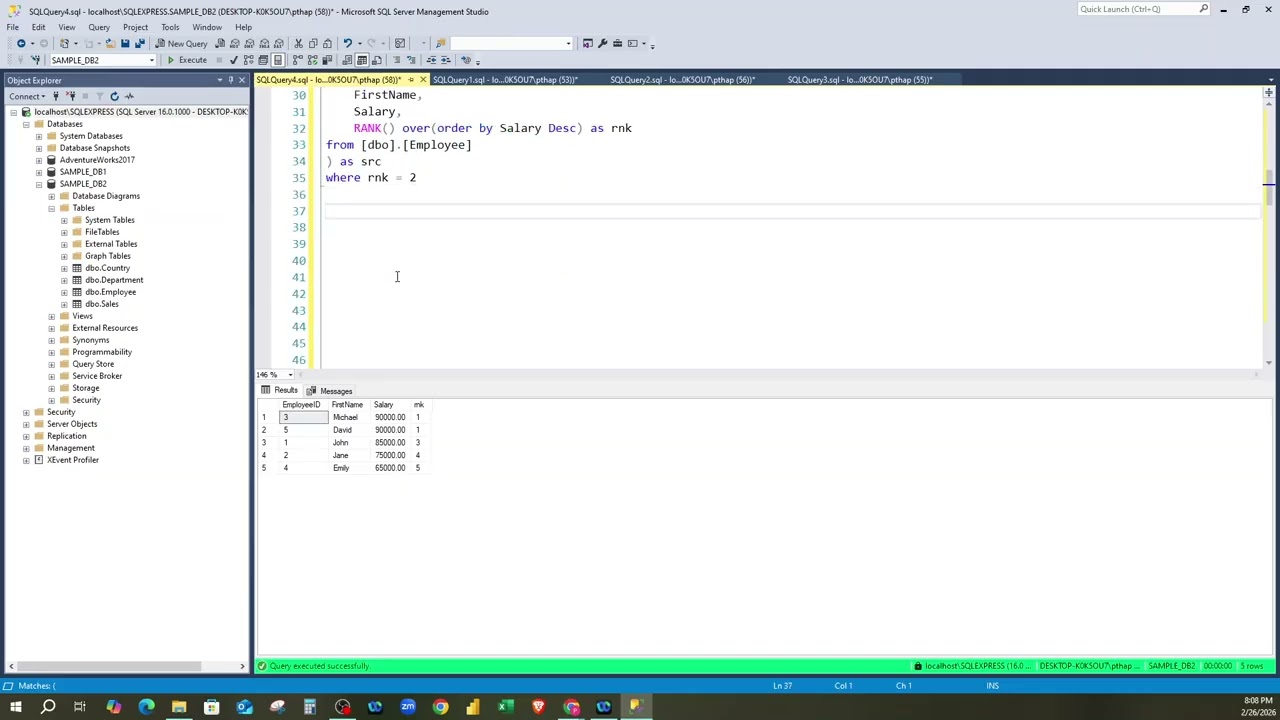Click the wrench Properties icon
Viewport: 1280px width, 720px height.
pyautogui.click(x=602, y=43)
